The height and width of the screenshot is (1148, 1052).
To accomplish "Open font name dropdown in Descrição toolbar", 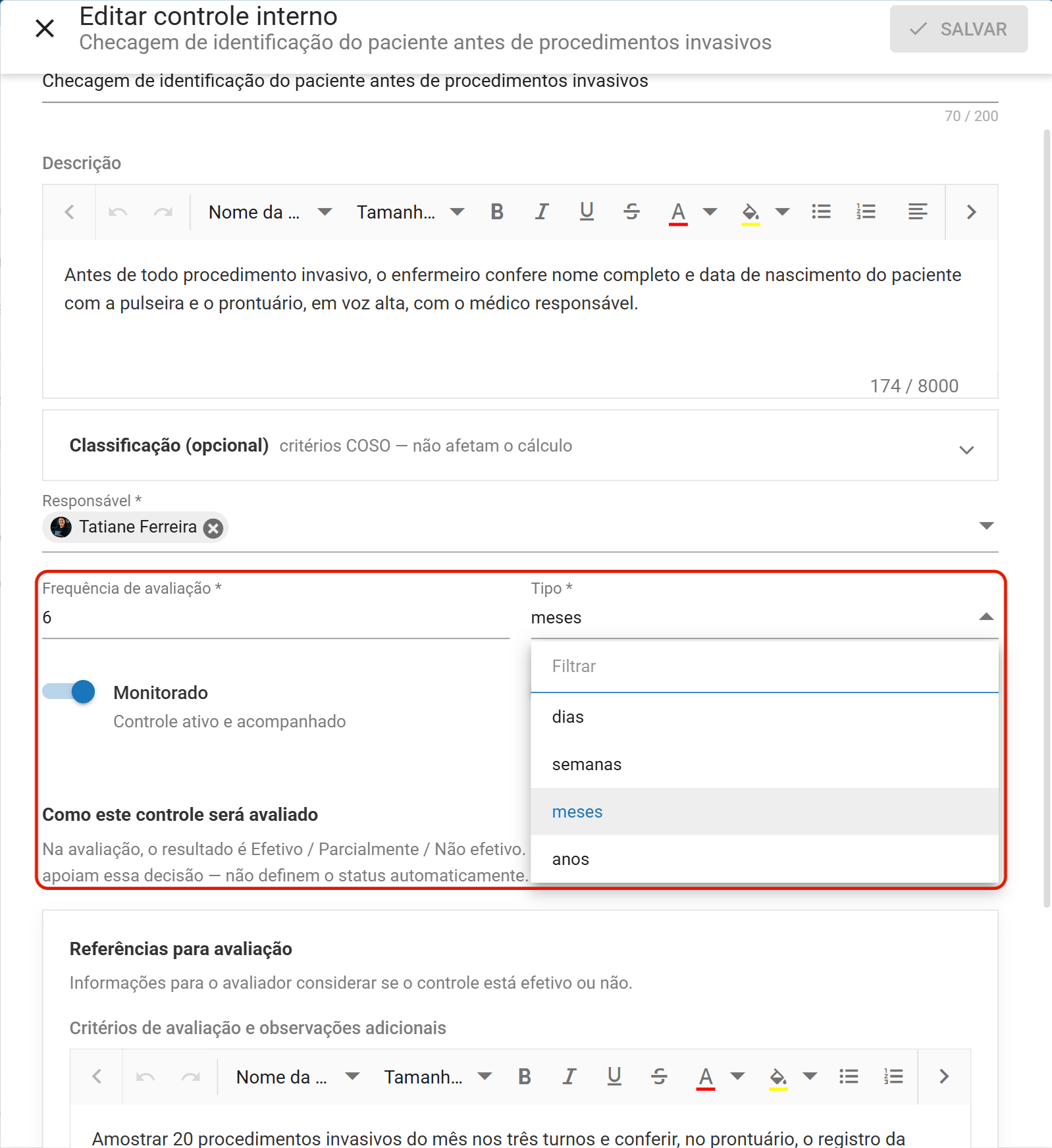I will [x=270, y=212].
